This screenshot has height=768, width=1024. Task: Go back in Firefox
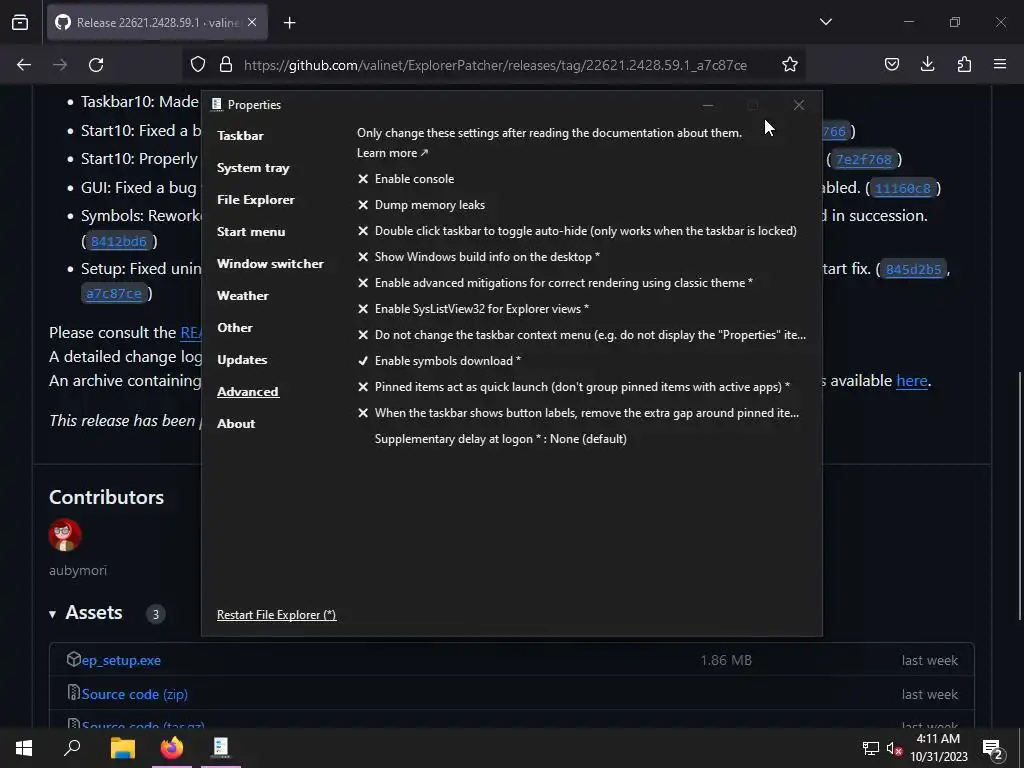coord(24,65)
